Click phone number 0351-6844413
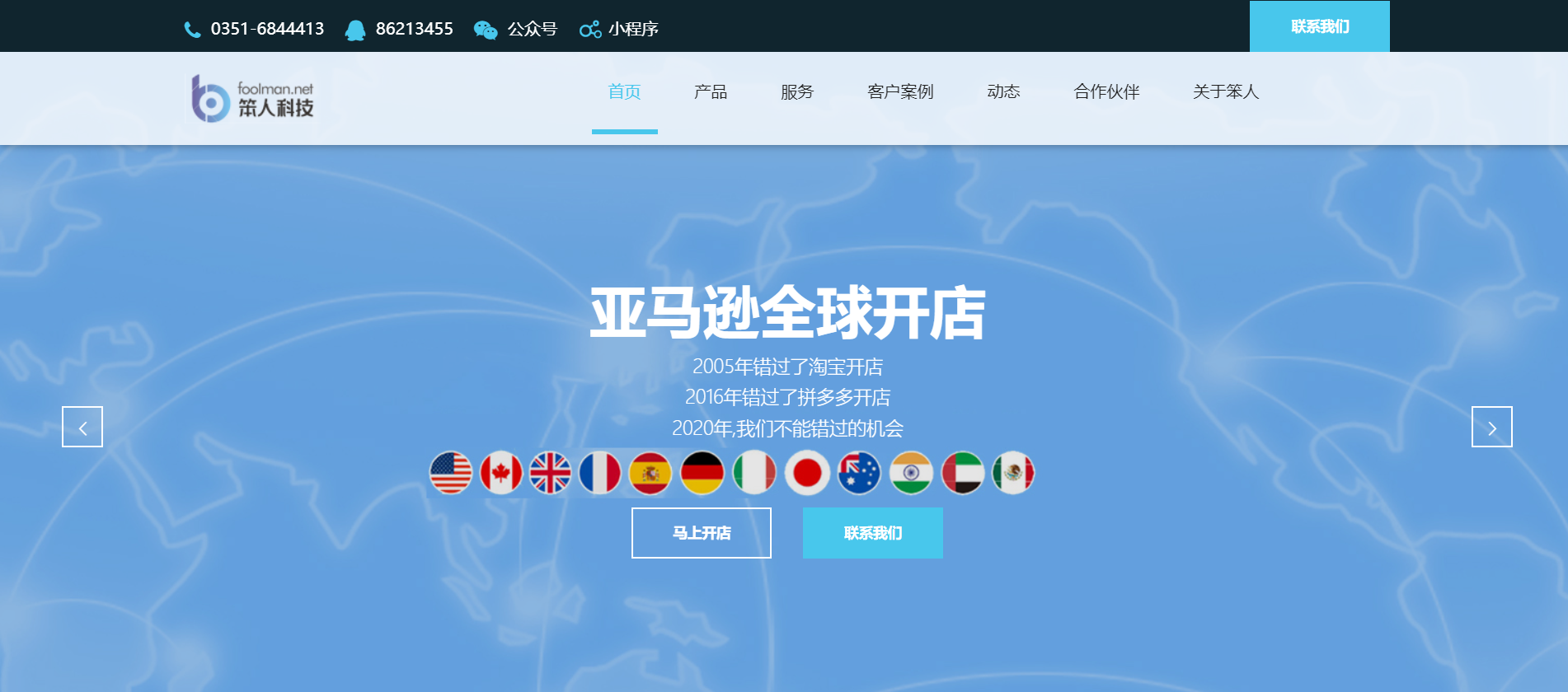 (267, 29)
